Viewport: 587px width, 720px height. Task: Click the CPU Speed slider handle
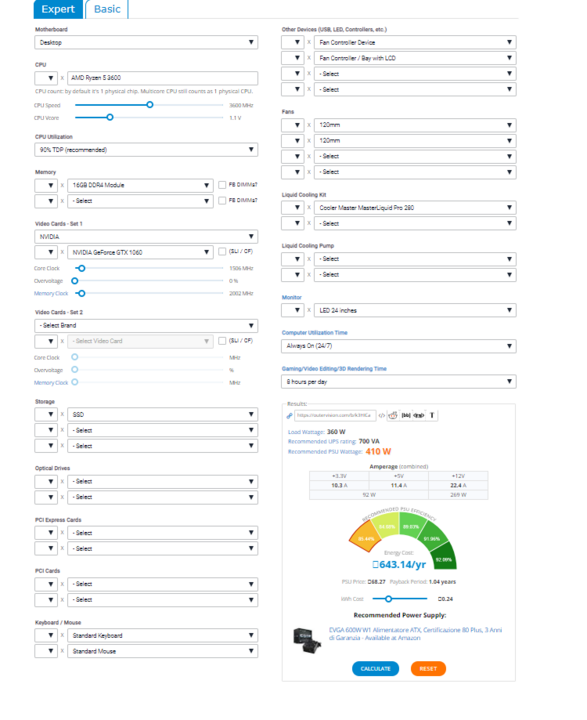pos(150,105)
